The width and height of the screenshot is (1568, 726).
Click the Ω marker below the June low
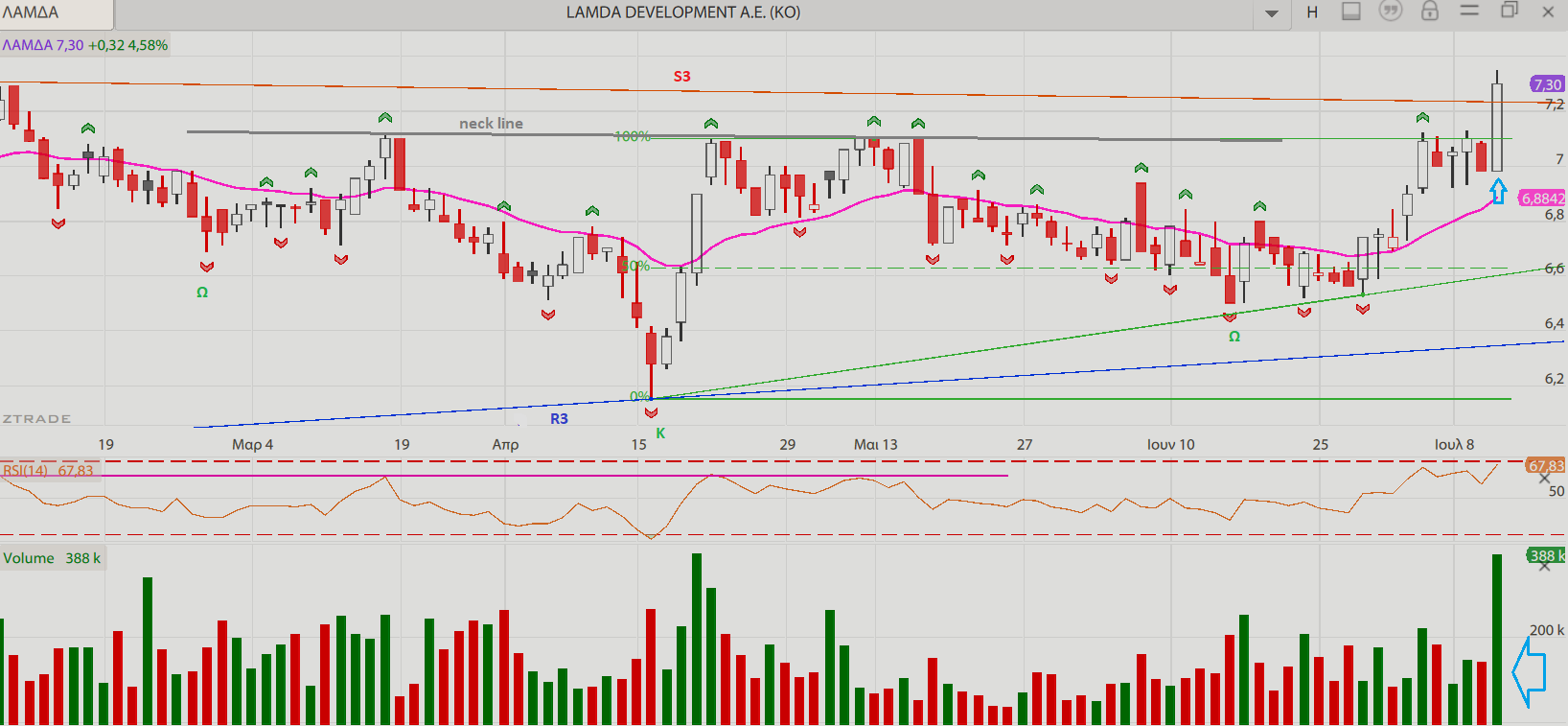(1234, 337)
